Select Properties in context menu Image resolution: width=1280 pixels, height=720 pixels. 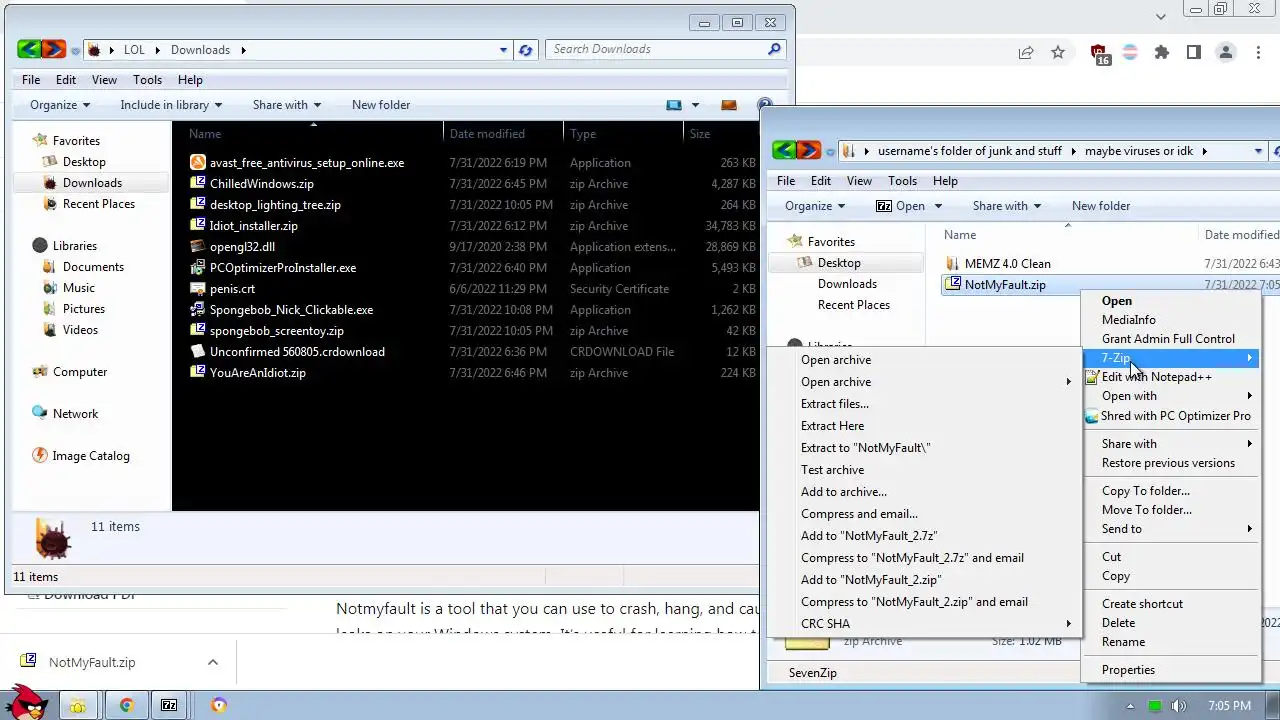point(1128,670)
